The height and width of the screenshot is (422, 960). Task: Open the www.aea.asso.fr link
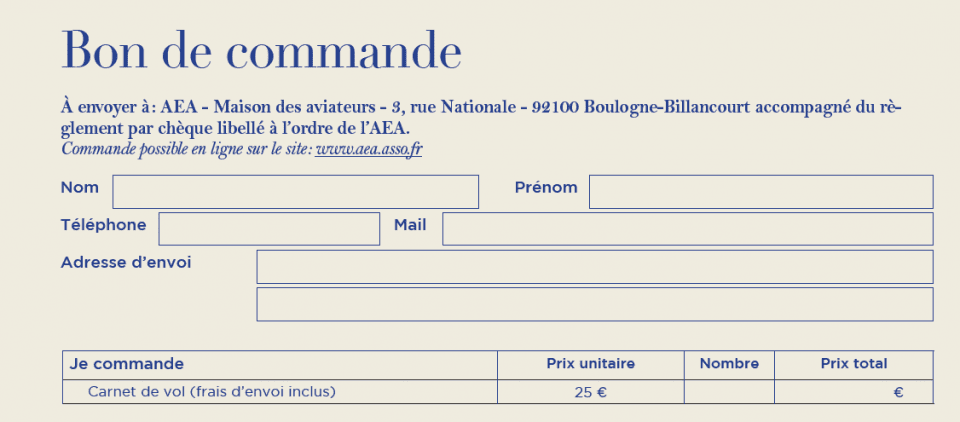point(369,149)
